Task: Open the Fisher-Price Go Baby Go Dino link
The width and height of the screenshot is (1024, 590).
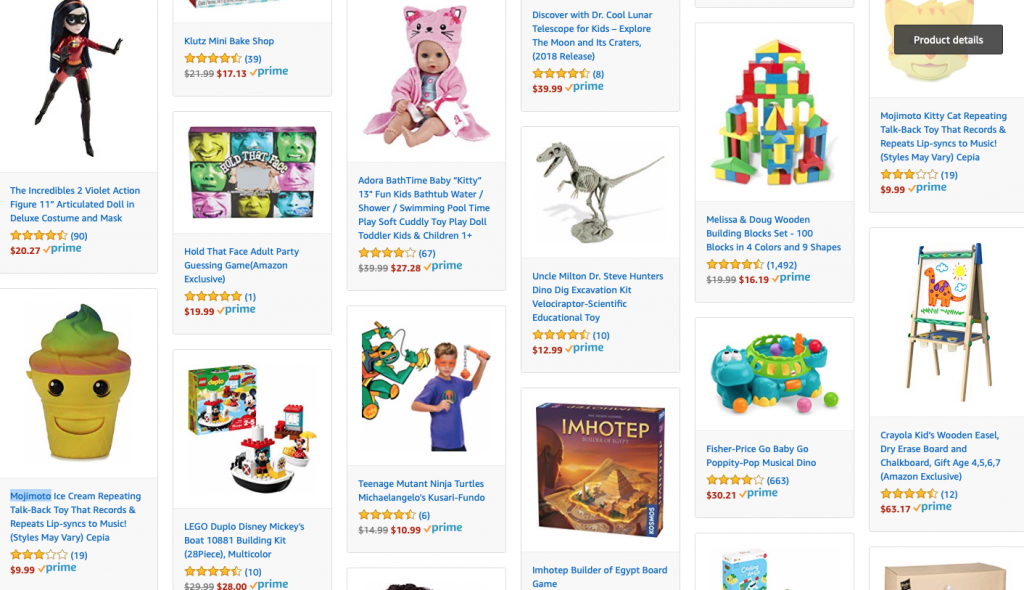Action: point(761,455)
